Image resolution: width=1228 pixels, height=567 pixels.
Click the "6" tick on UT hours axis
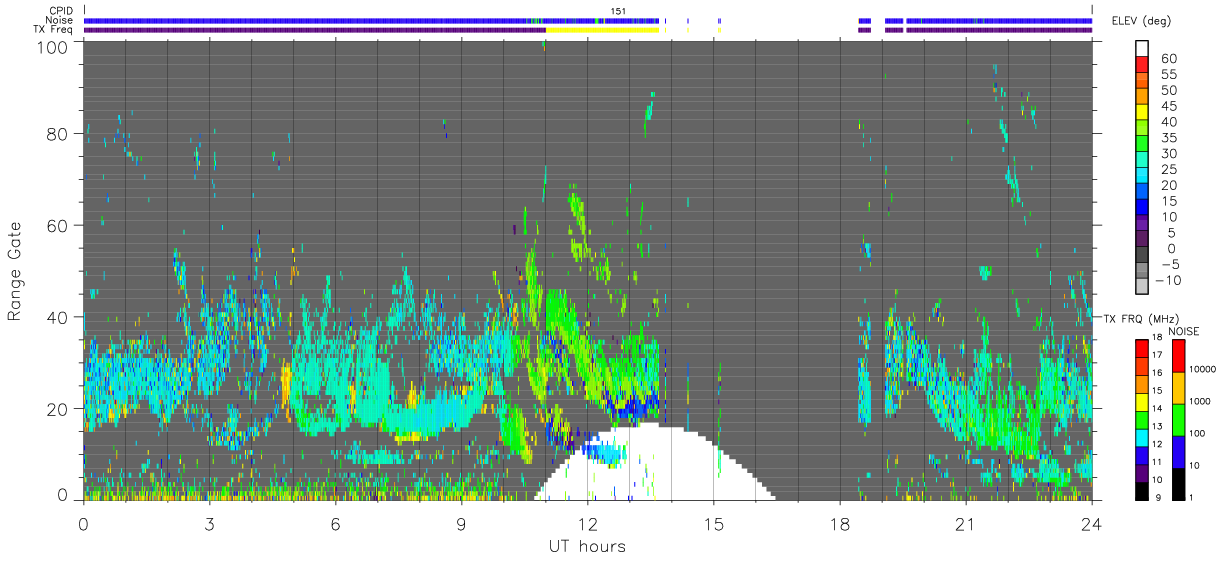[x=335, y=523]
